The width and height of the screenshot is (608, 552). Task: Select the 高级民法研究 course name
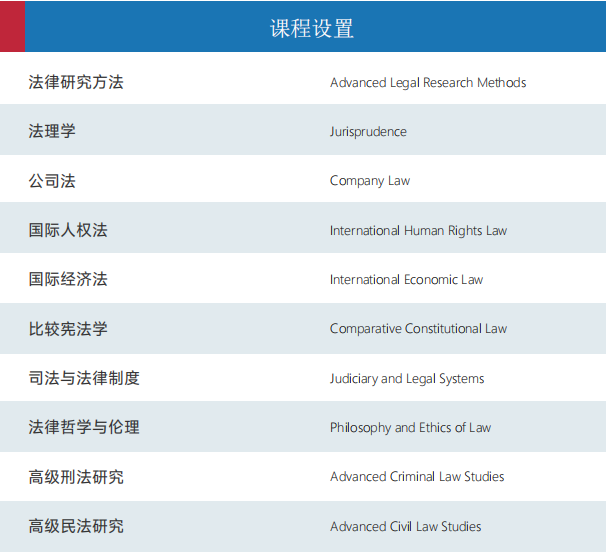coord(76,526)
